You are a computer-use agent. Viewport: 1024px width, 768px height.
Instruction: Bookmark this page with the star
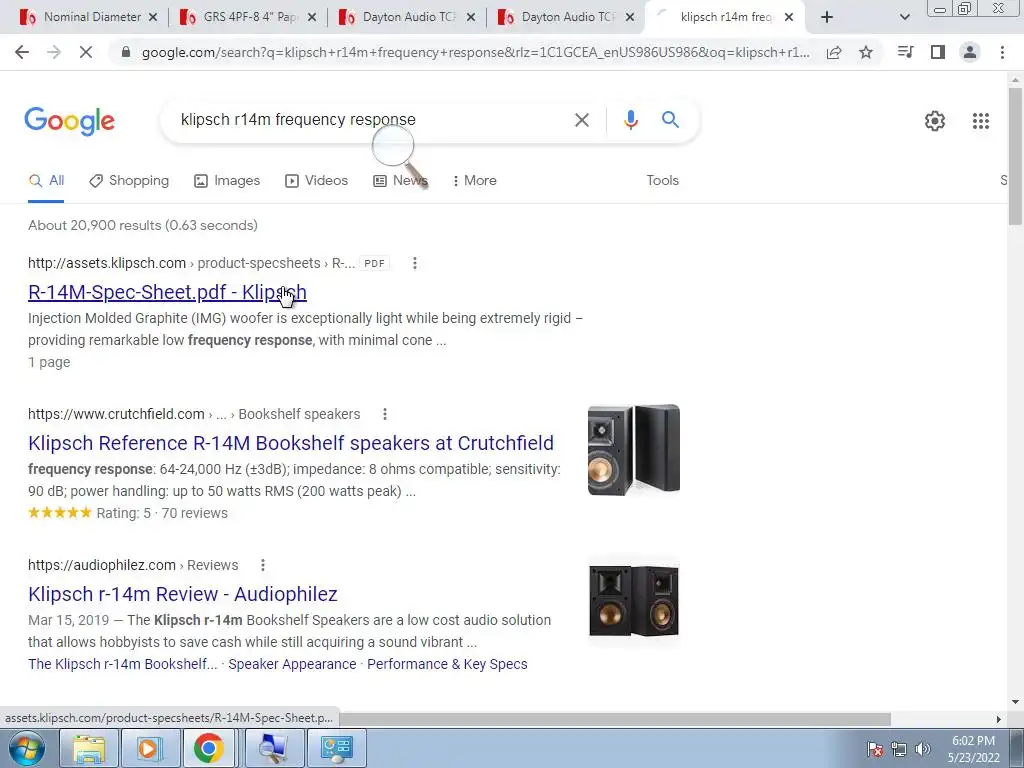tap(866, 52)
